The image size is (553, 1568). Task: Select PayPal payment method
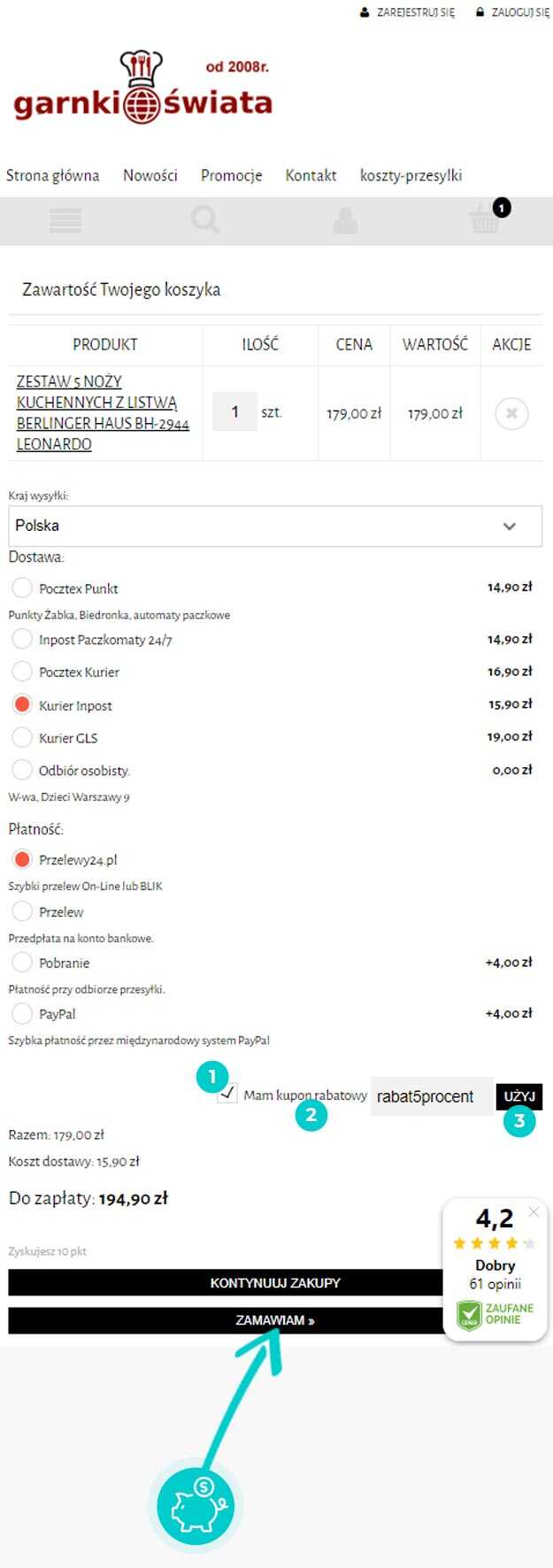22,1013
